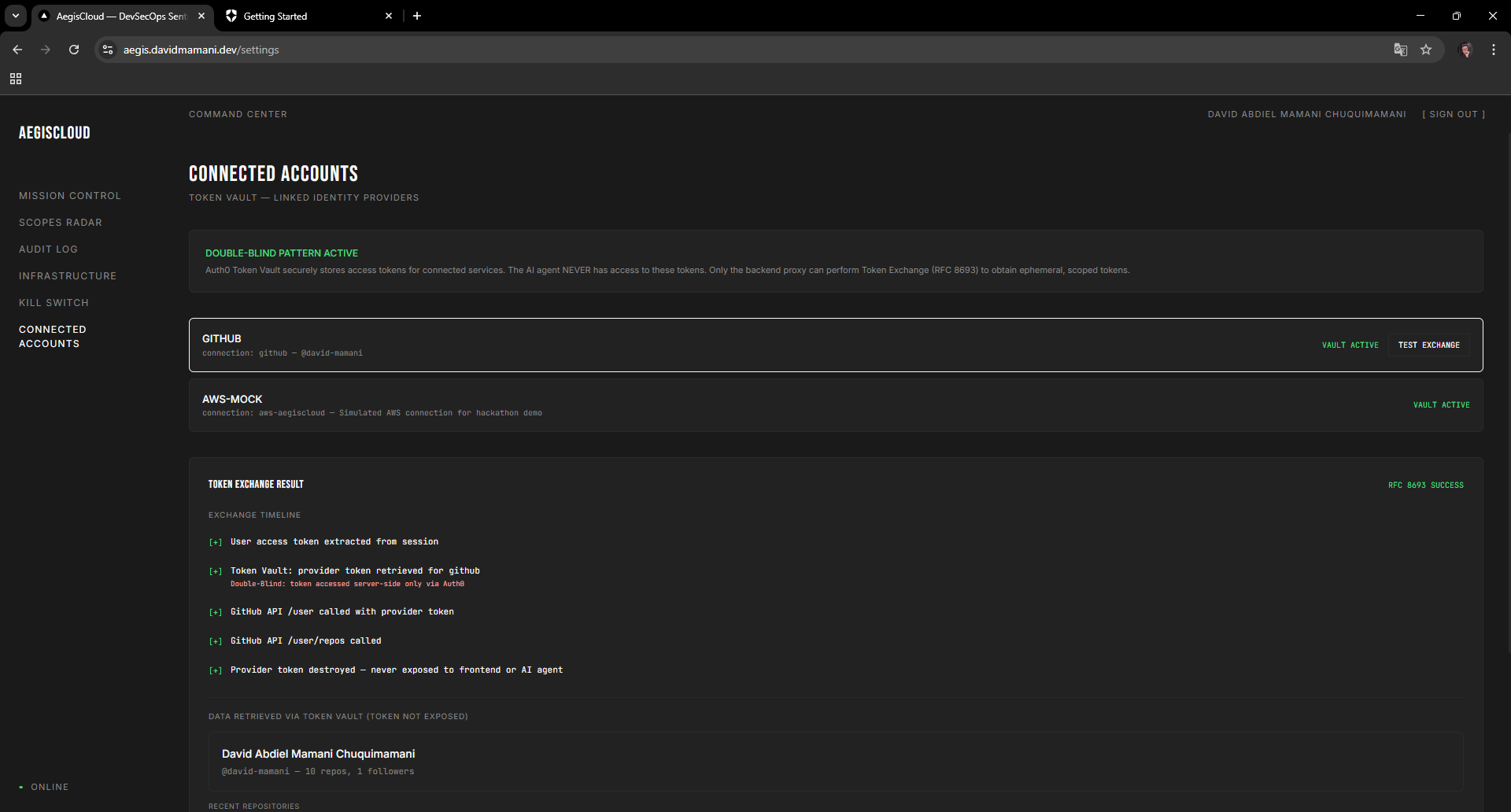This screenshot has height=812, width=1511.
Task: Select the AWS-MOCK connection card
Action: pyautogui.click(x=836, y=405)
